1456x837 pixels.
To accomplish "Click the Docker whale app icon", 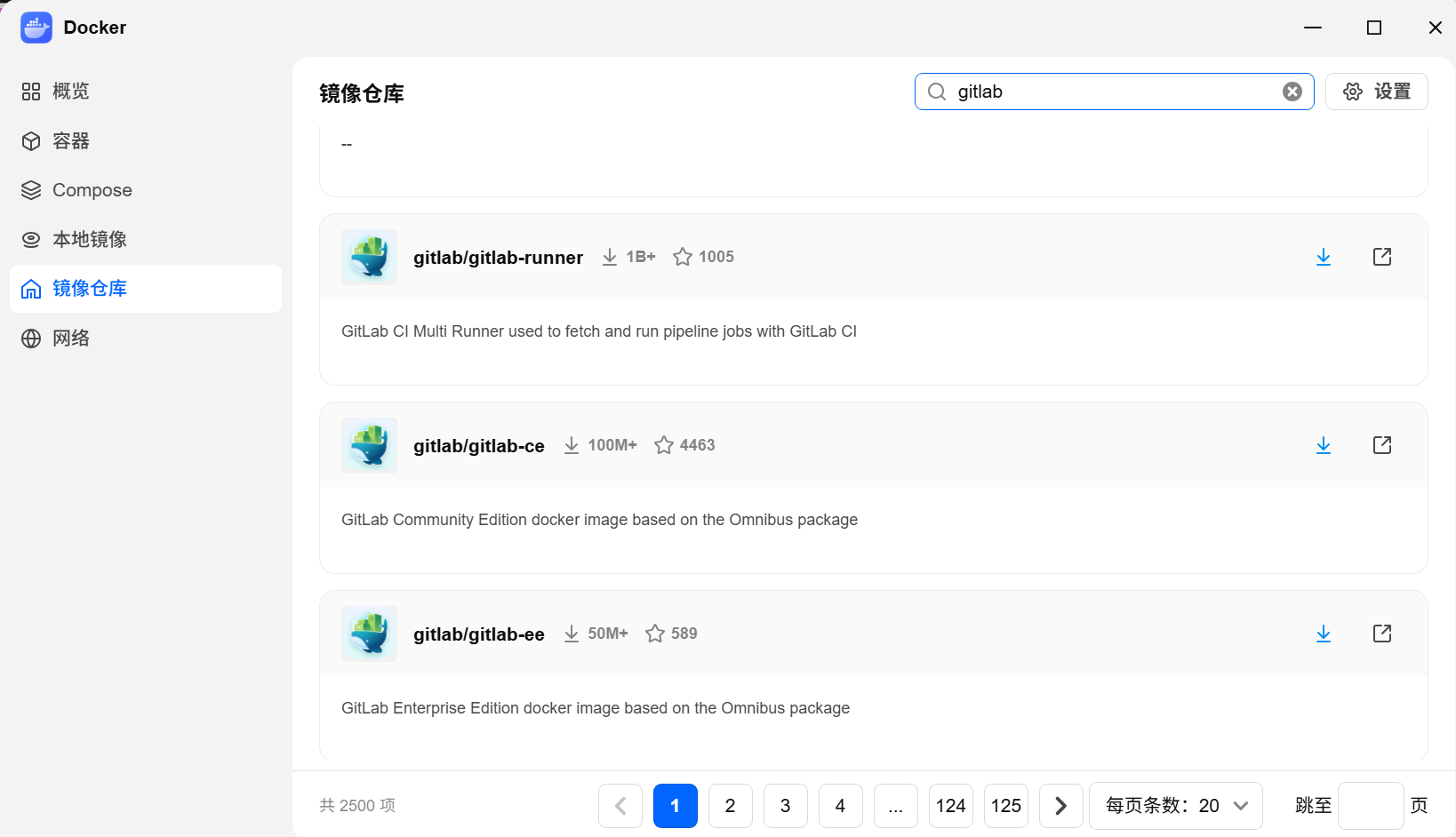I will point(36,28).
